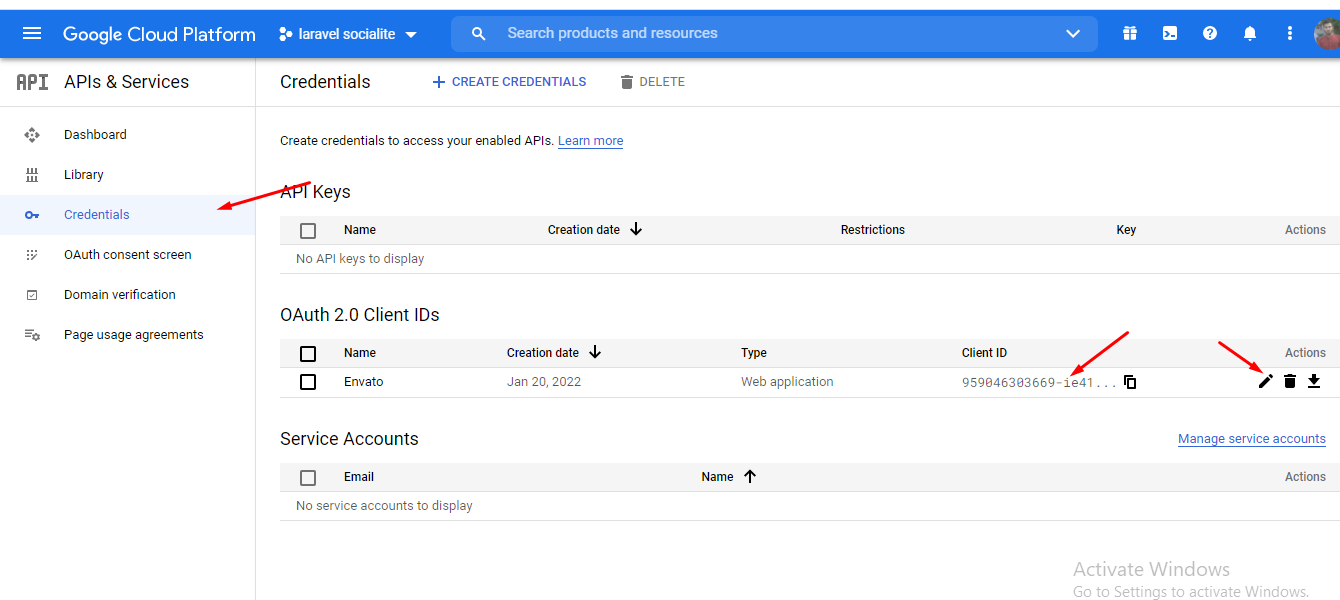Go to OAuth consent screen in sidebar
The width and height of the screenshot is (1340, 600).
click(x=127, y=255)
